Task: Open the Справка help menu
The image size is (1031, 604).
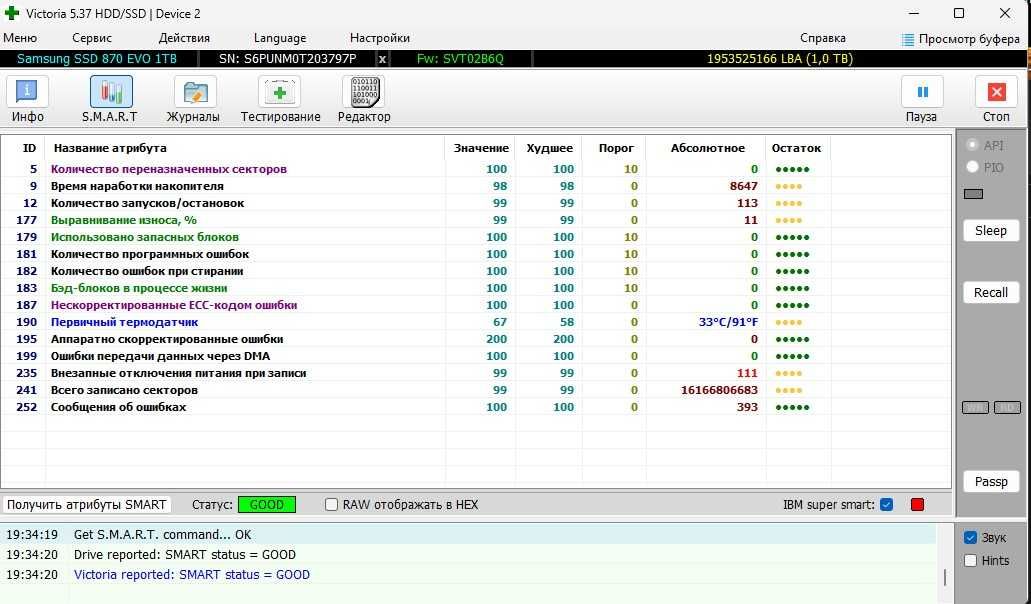Action: tap(823, 38)
